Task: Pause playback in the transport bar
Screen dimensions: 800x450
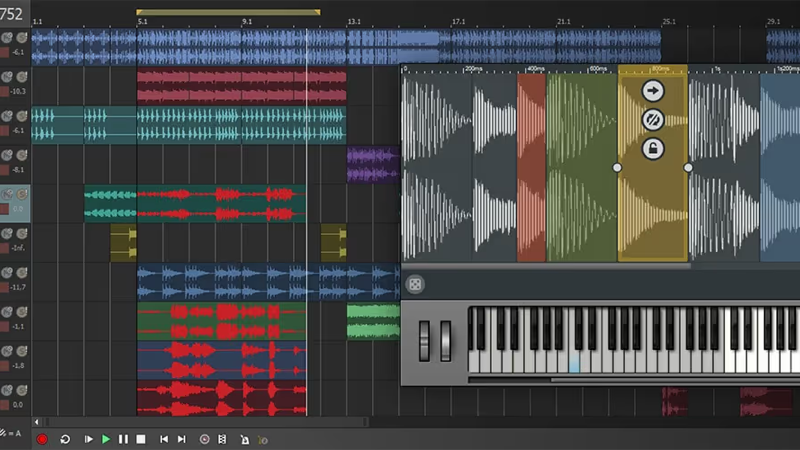Action: pyautogui.click(x=123, y=439)
